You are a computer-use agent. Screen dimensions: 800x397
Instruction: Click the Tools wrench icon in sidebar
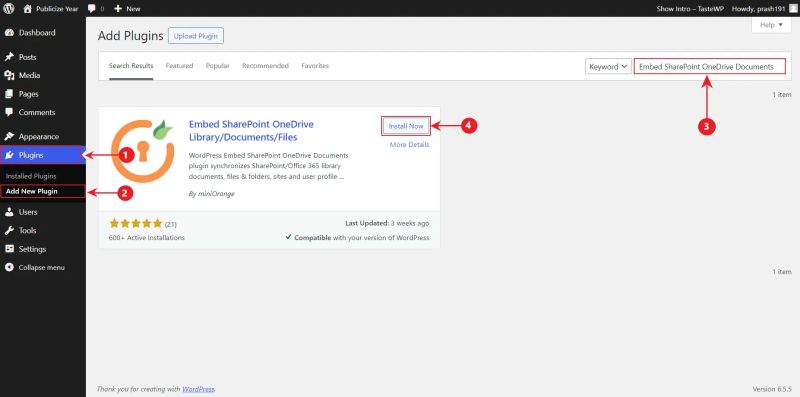coord(9,231)
